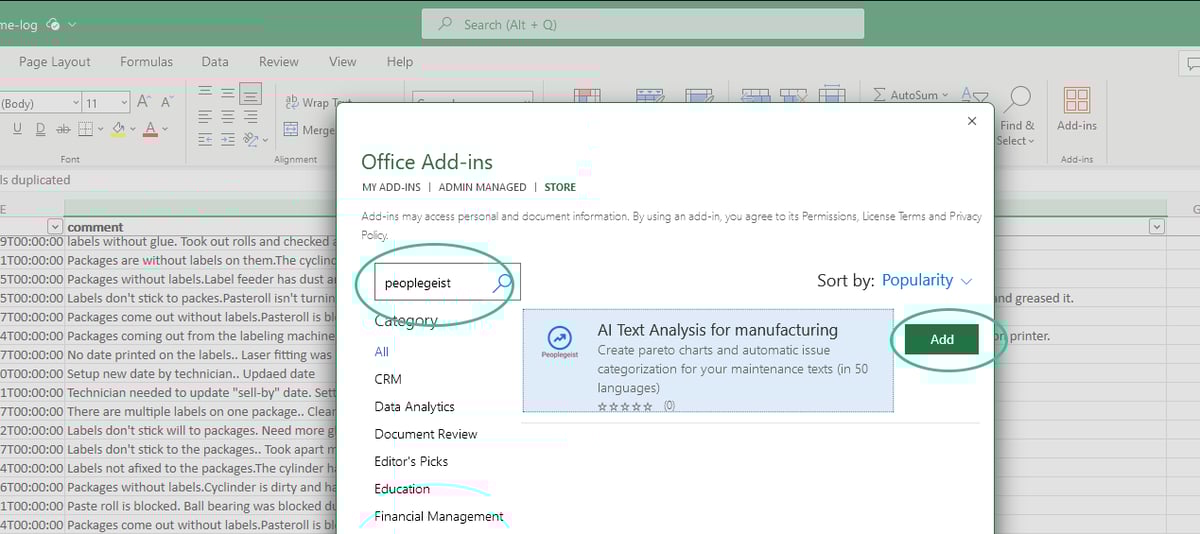Toggle strikethrough formatting
This screenshot has width=1200, height=534.
(x=63, y=129)
